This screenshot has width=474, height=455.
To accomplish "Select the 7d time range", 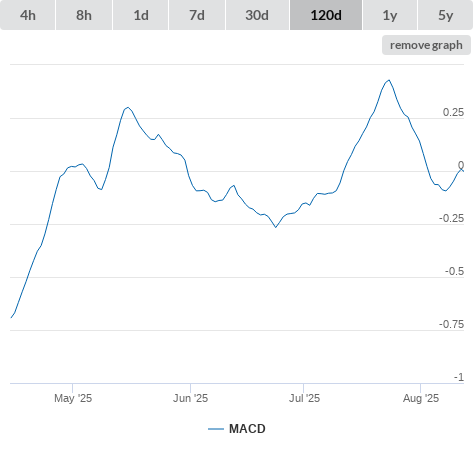I will (197, 15).
